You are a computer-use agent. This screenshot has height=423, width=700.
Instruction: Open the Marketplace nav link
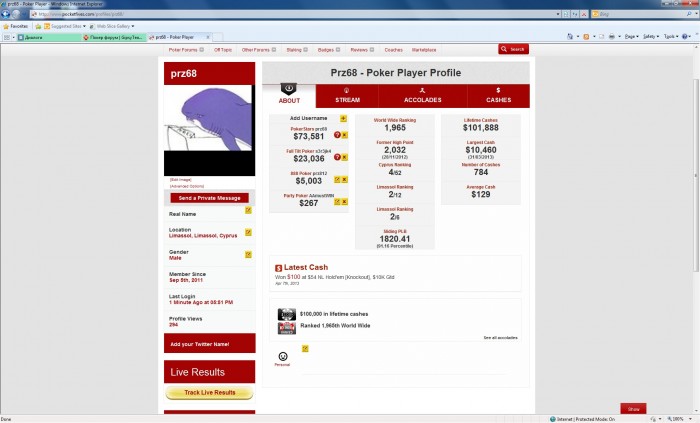point(424,50)
